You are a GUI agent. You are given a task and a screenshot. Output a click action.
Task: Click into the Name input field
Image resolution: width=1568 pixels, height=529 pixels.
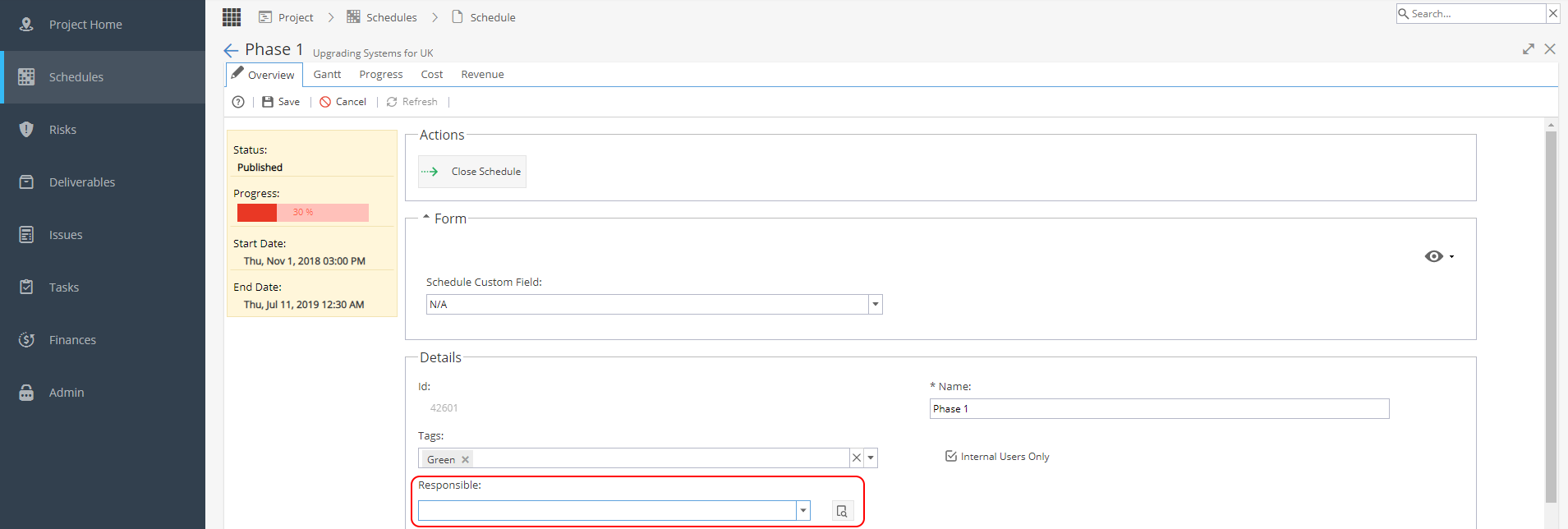point(1159,409)
